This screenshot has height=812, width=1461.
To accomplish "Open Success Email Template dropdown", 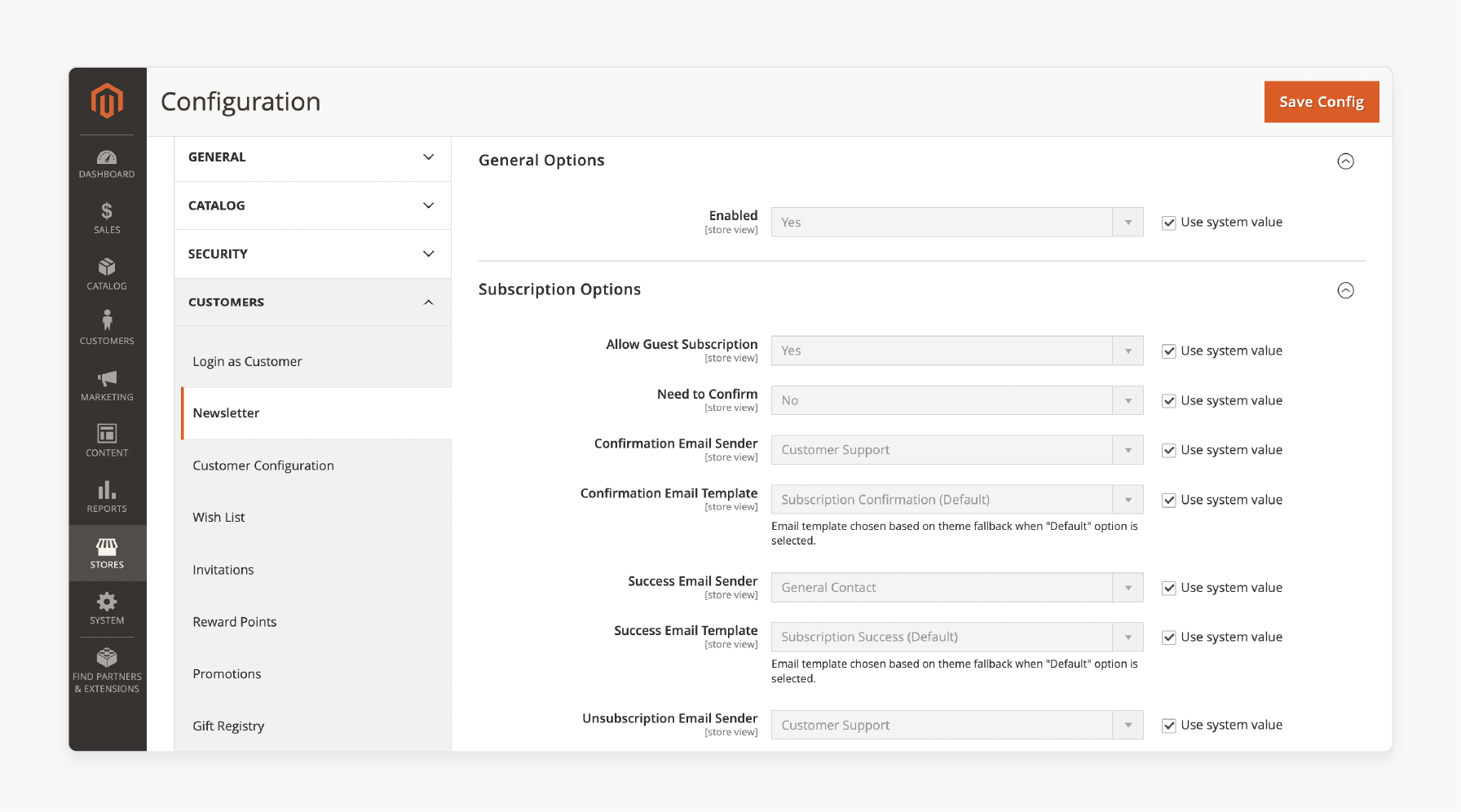I will [957, 637].
